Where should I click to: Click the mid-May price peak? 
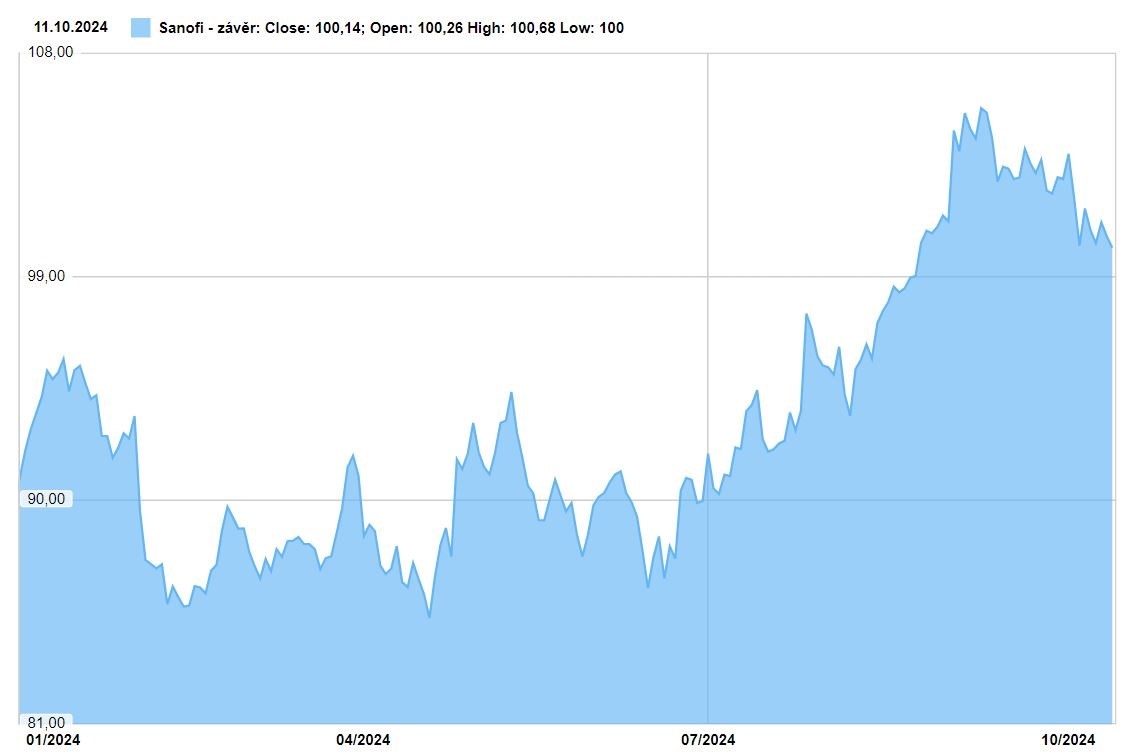(x=511, y=392)
